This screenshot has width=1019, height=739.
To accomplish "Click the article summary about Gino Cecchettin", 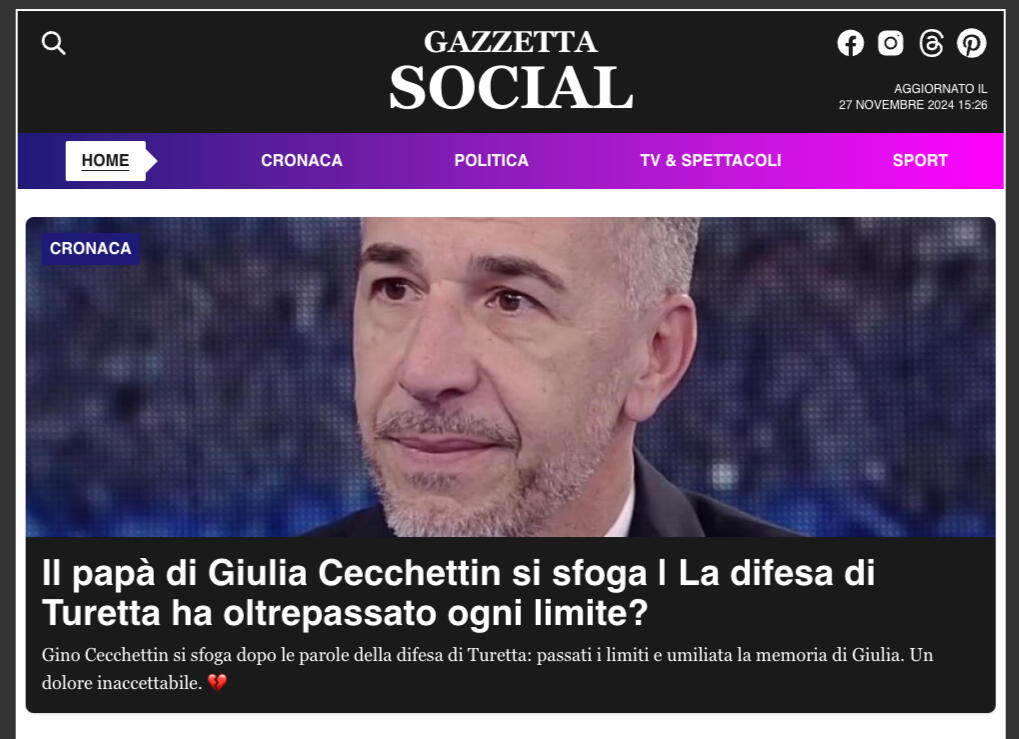I will tap(487, 669).
